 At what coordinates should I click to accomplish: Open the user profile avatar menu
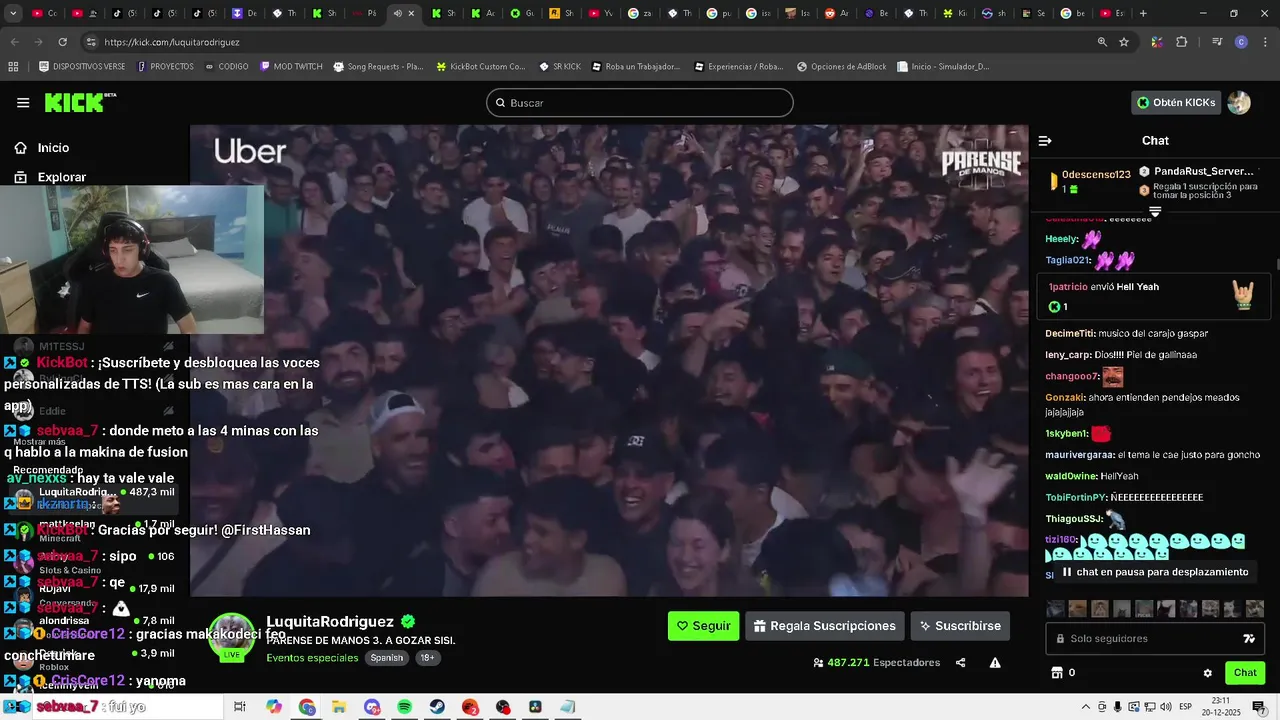tap(1239, 102)
